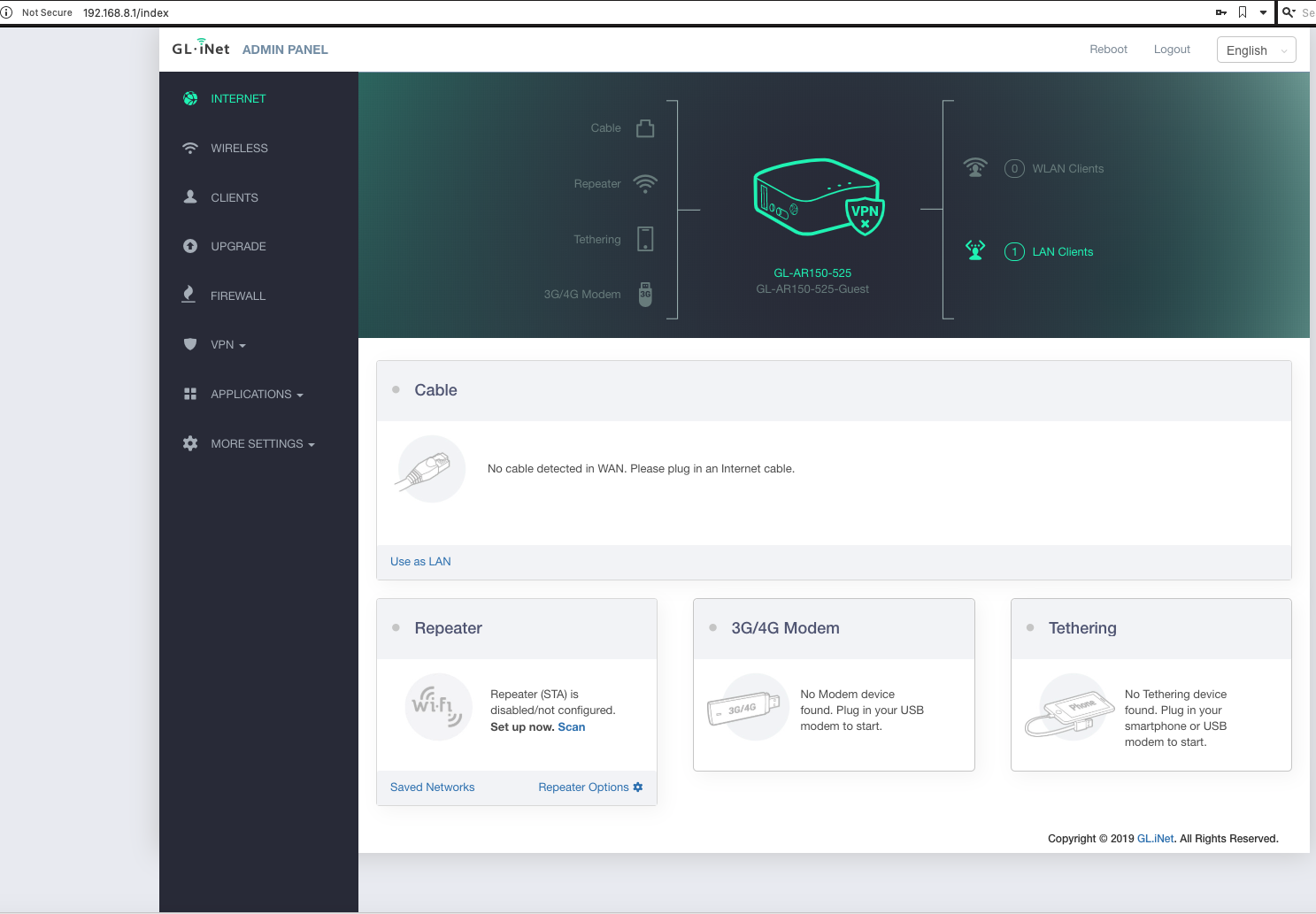Click the Cable port icon in diagram
Viewport: 1316px width, 914px height.
pyautogui.click(x=645, y=128)
